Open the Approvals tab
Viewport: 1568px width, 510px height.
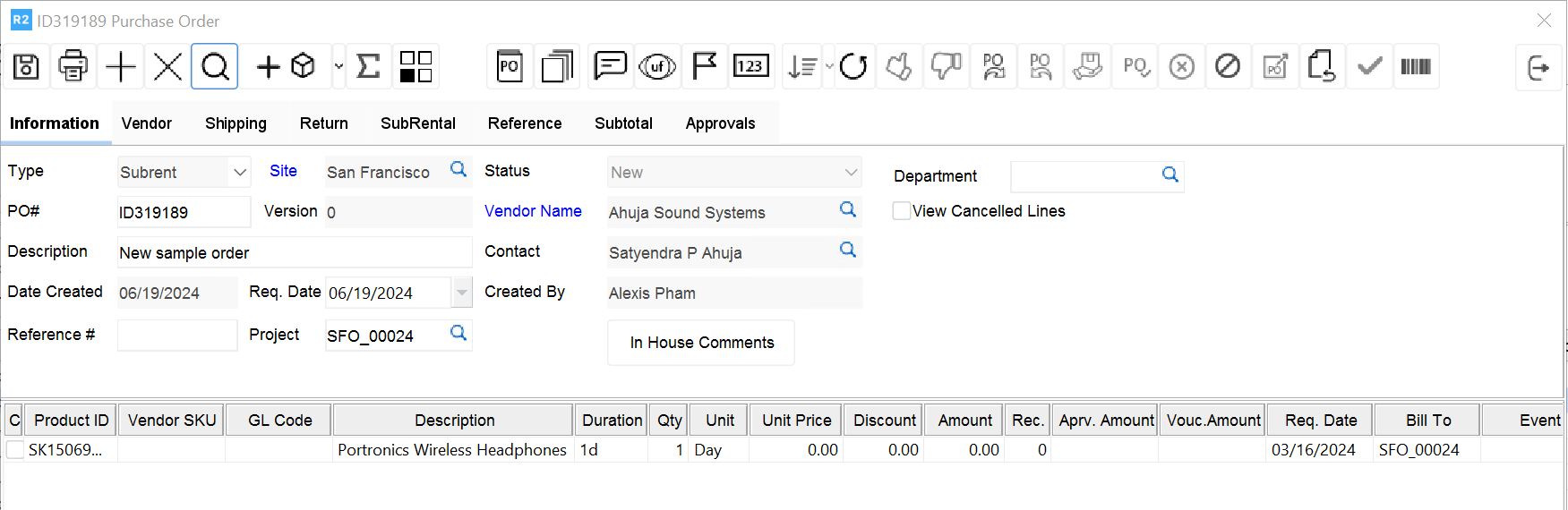point(720,123)
